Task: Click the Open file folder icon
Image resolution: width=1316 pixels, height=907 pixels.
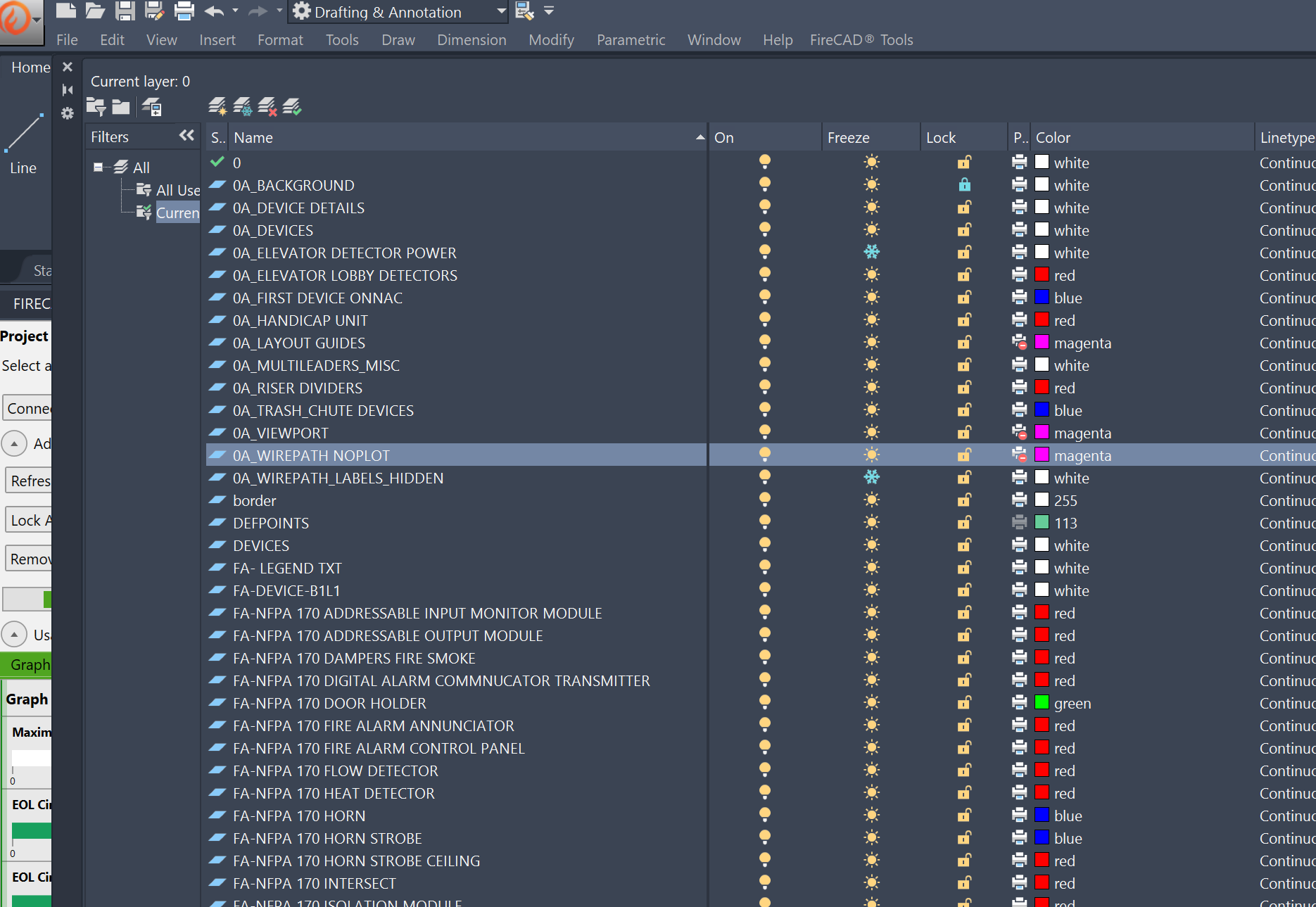Action: (x=95, y=11)
